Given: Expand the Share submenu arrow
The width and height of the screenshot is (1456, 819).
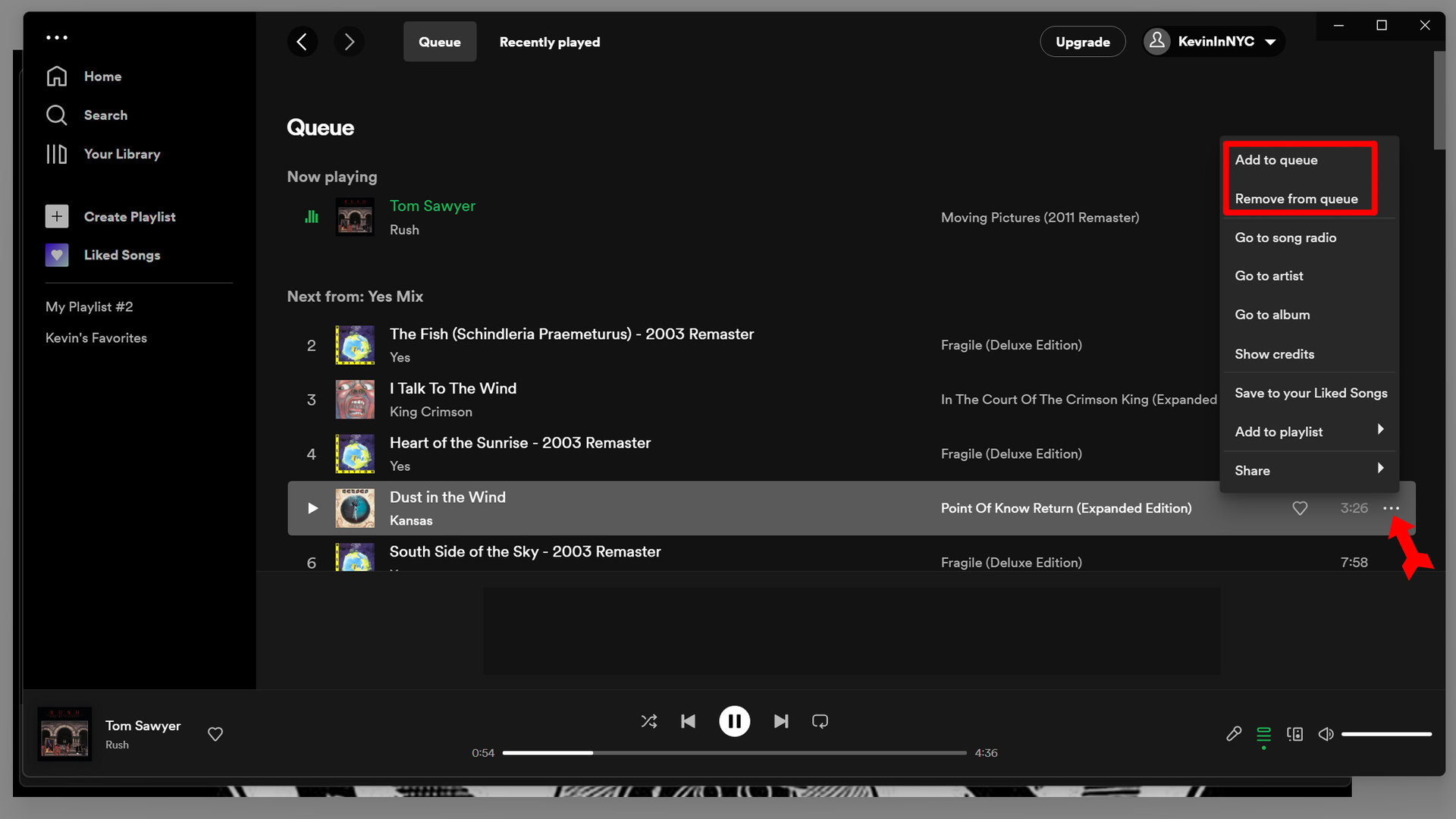Looking at the screenshot, I should [x=1381, y=467].
